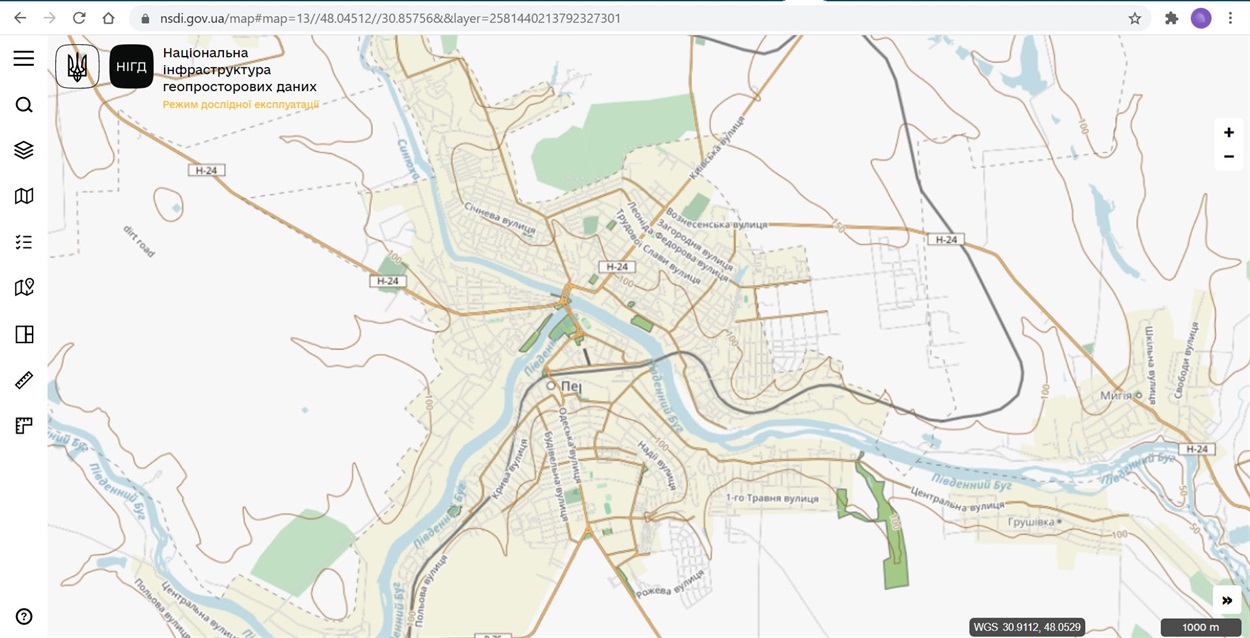The width and height of the screenshot is (1250, 638).
Task: Open the checklist legend icon
Action: [x=24, y=242]
